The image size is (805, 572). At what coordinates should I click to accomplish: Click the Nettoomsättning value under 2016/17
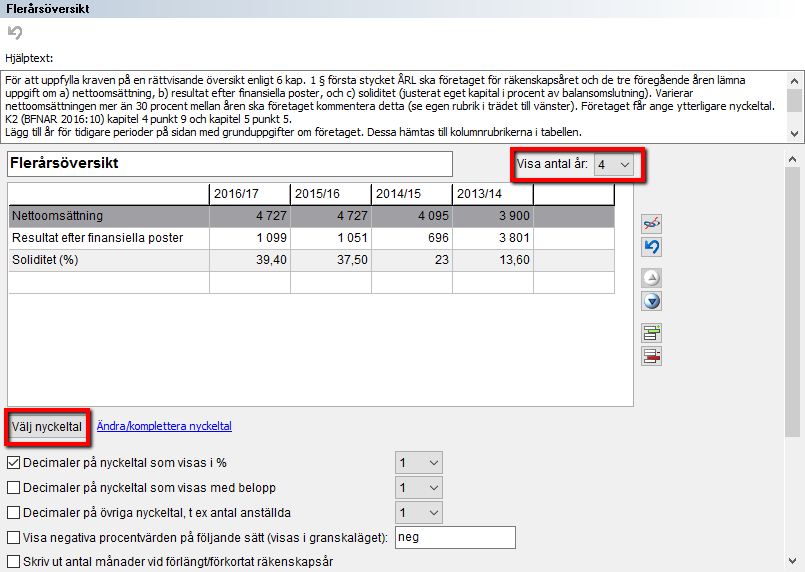[x=250, y=216]
